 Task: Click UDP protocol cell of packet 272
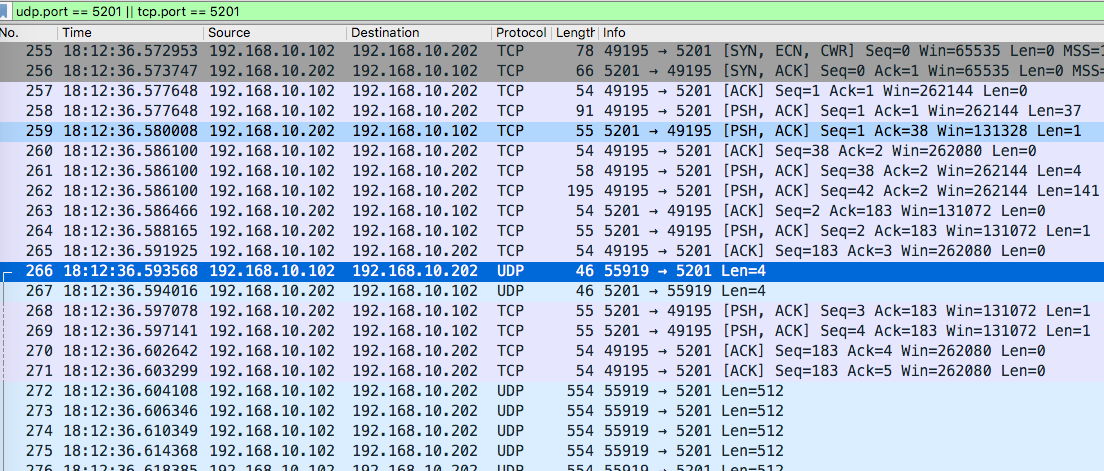pyautogui.click(x=510, y=390)
